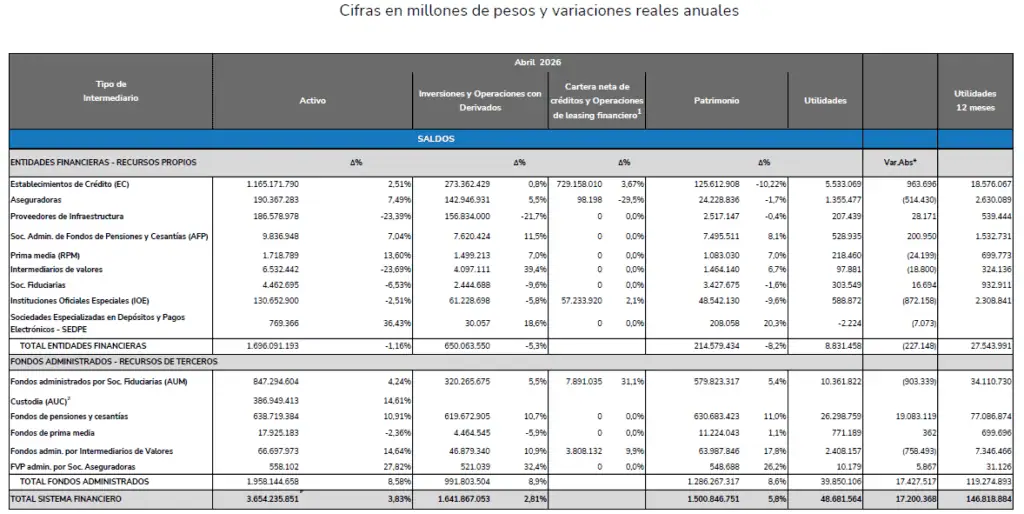Viewport: 1024px width, 514px height.
Task: Click grand total Activo 3.654.235.851
Action: (x=272, y=499)
